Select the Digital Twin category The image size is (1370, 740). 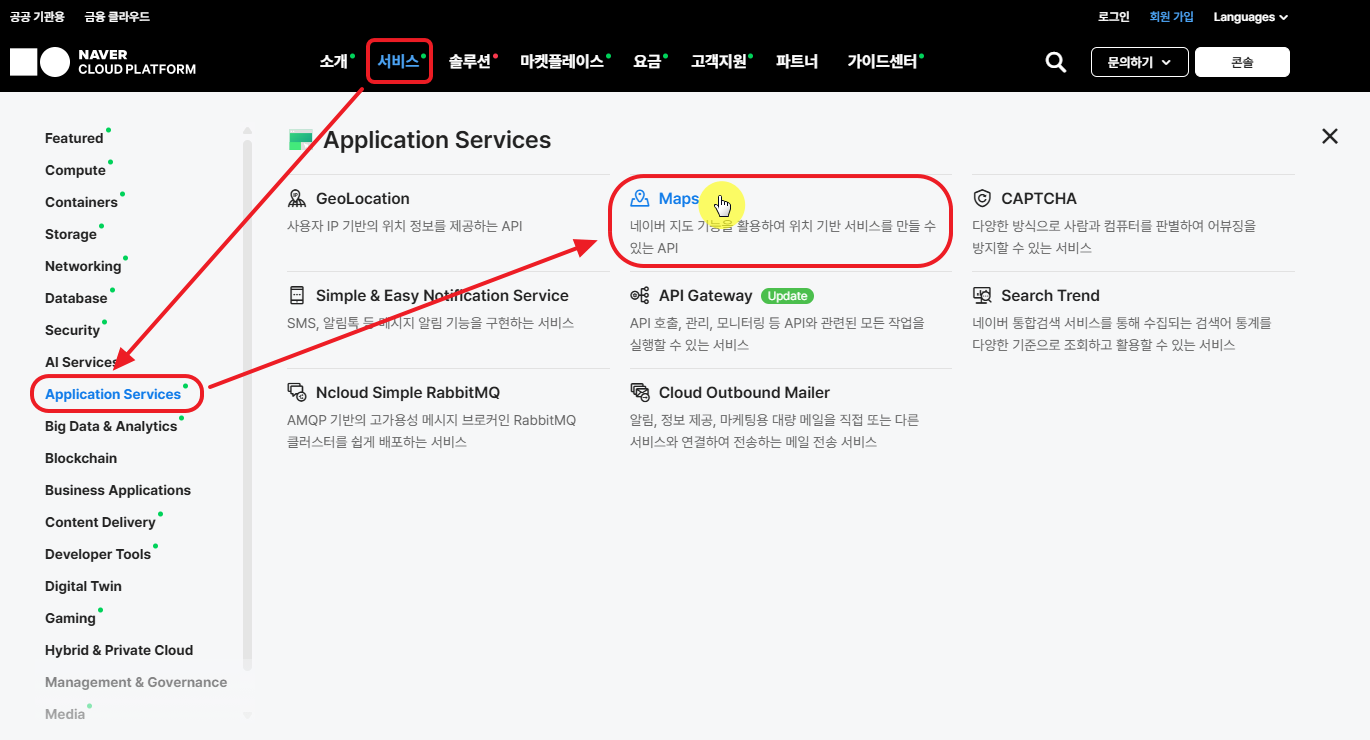point(83,586)
